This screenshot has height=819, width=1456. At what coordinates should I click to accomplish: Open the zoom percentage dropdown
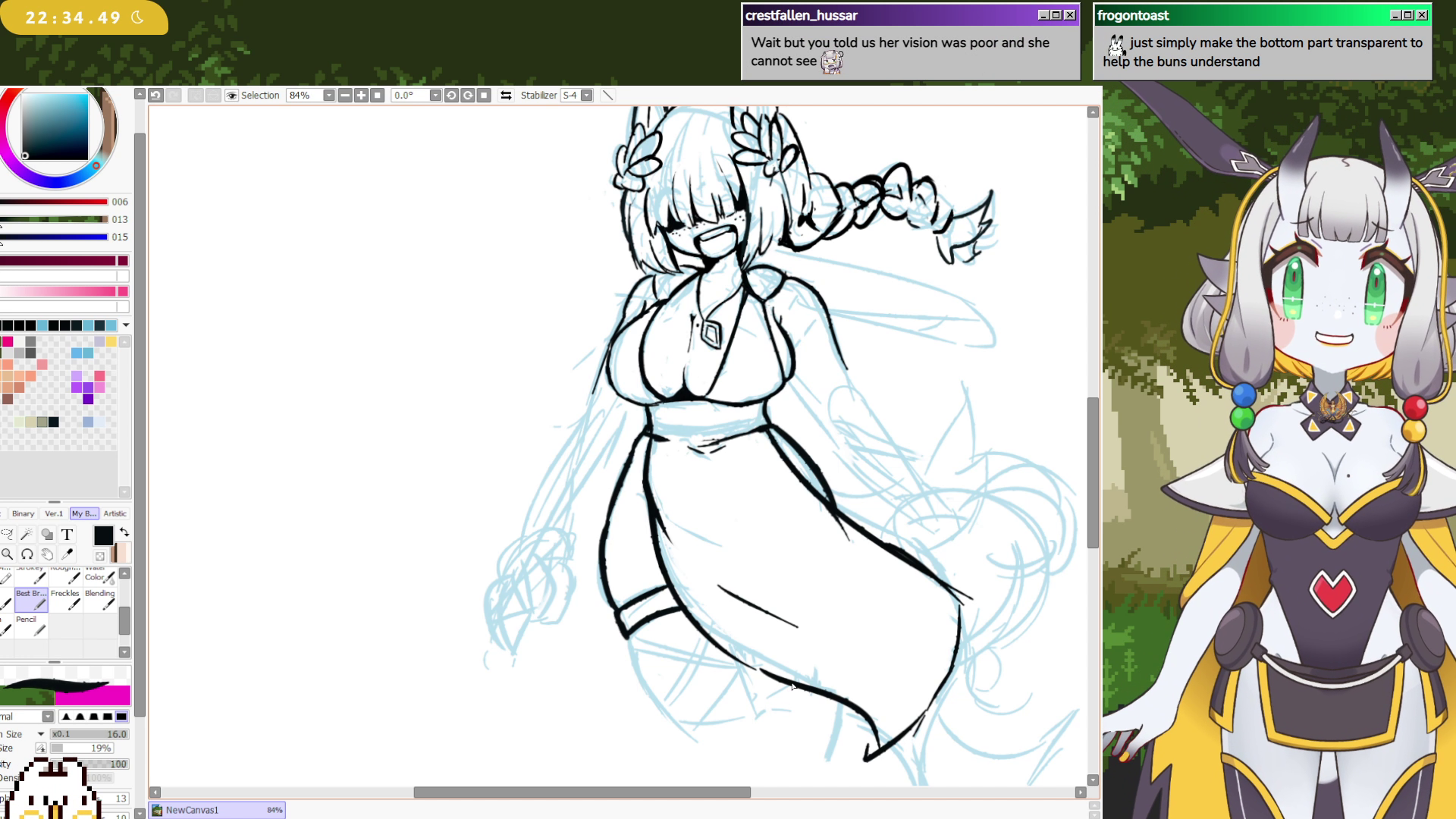coord(328,95)
